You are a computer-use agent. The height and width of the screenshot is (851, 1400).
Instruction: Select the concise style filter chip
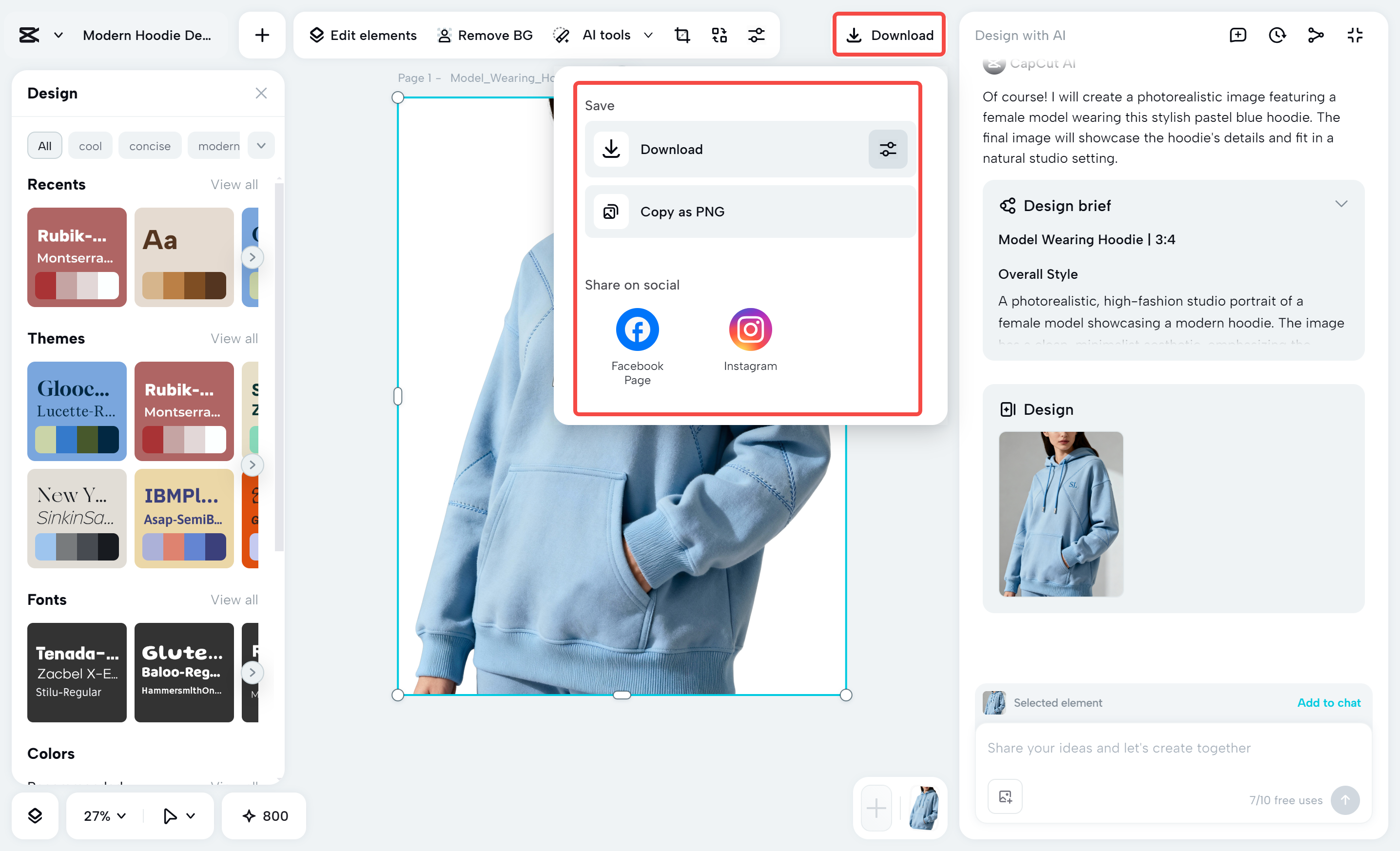click(150, 145)
